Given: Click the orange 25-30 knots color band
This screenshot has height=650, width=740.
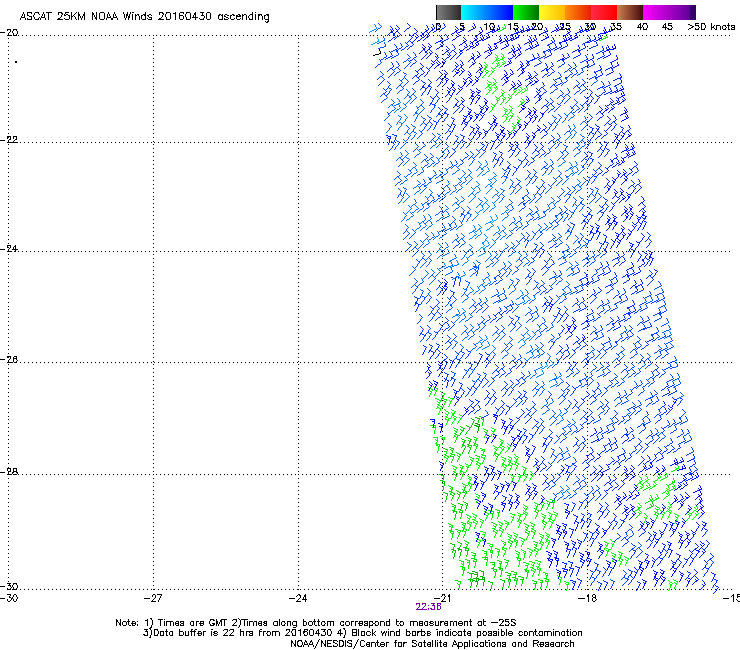Looking at the screenshot, I should [578, 12].
